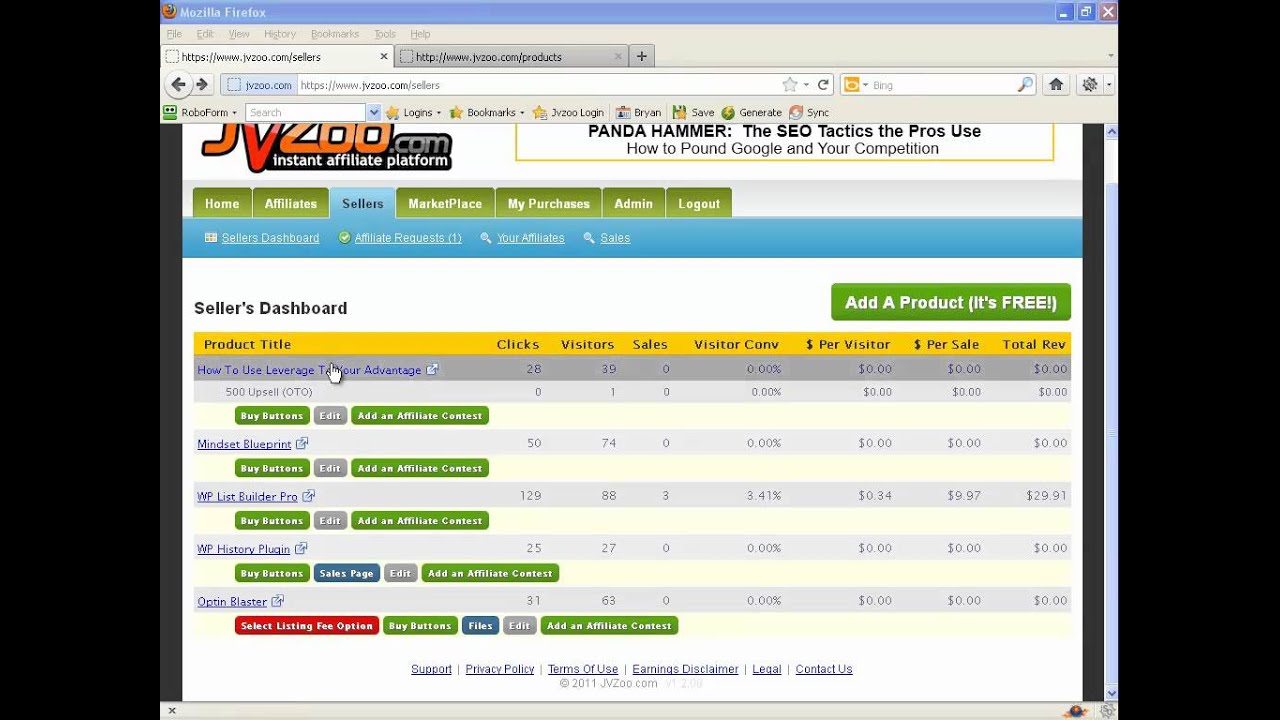Viewport: 1280px width, 720px height.
Task: Open the History menu
Action: click(280, 34)
